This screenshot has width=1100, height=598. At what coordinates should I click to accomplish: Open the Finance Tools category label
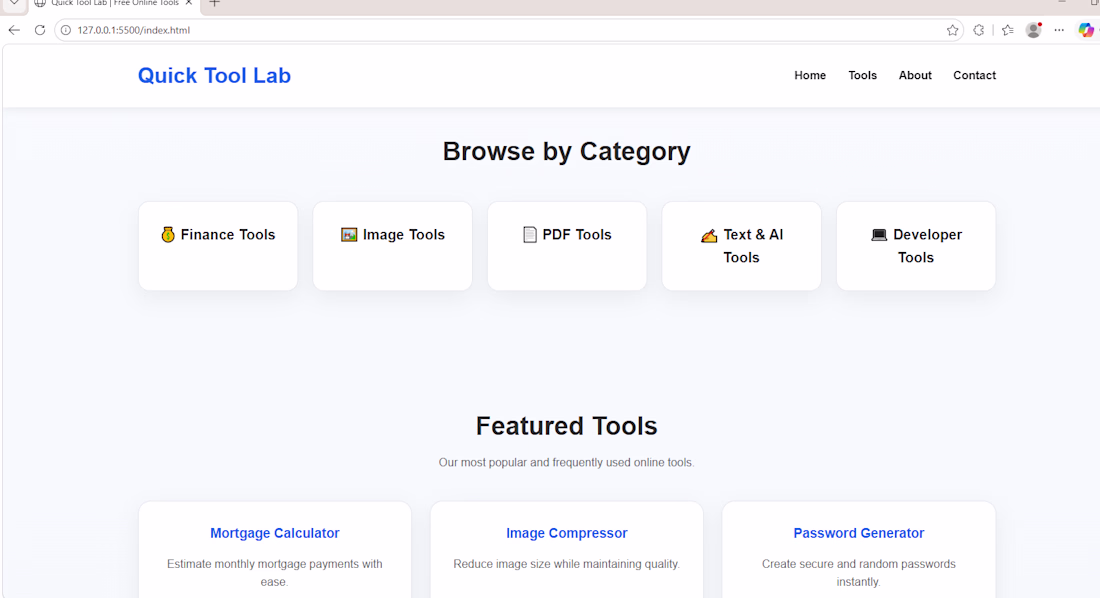pyautogui.click(x=228, y=234)
